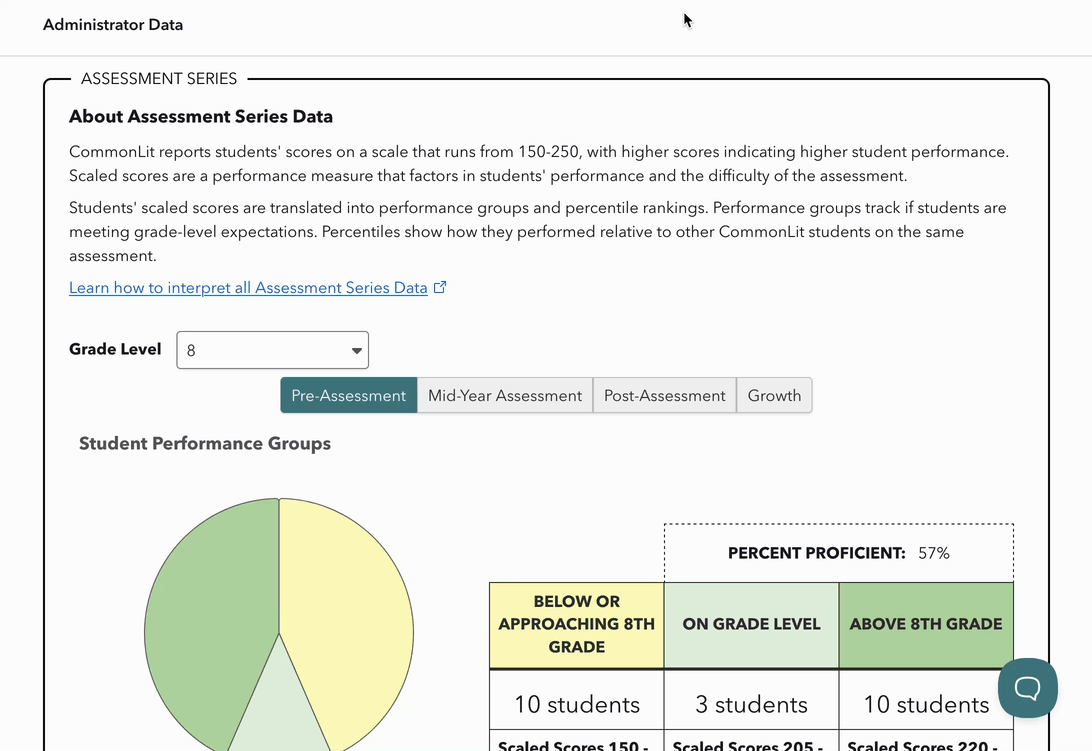Switch to the Mid-Year Assessment tab

click(504, 395)
